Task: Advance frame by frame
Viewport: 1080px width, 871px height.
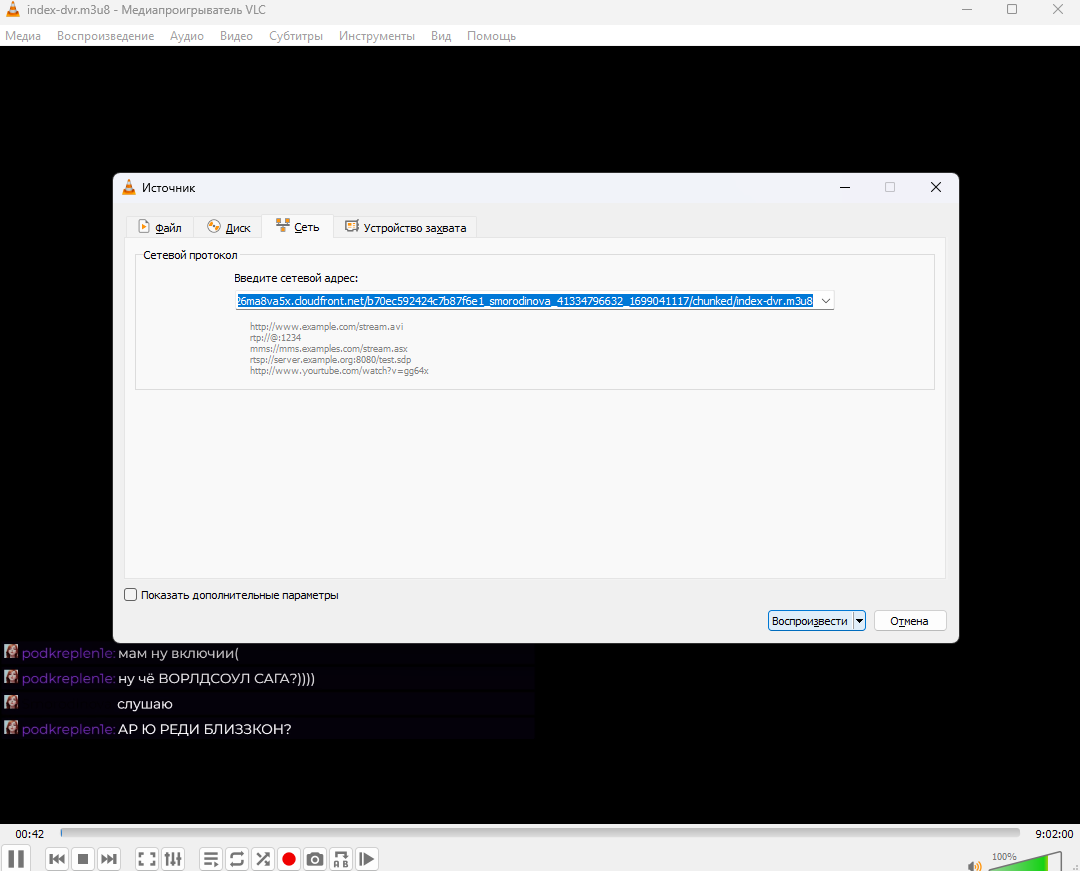Action: 367,859
